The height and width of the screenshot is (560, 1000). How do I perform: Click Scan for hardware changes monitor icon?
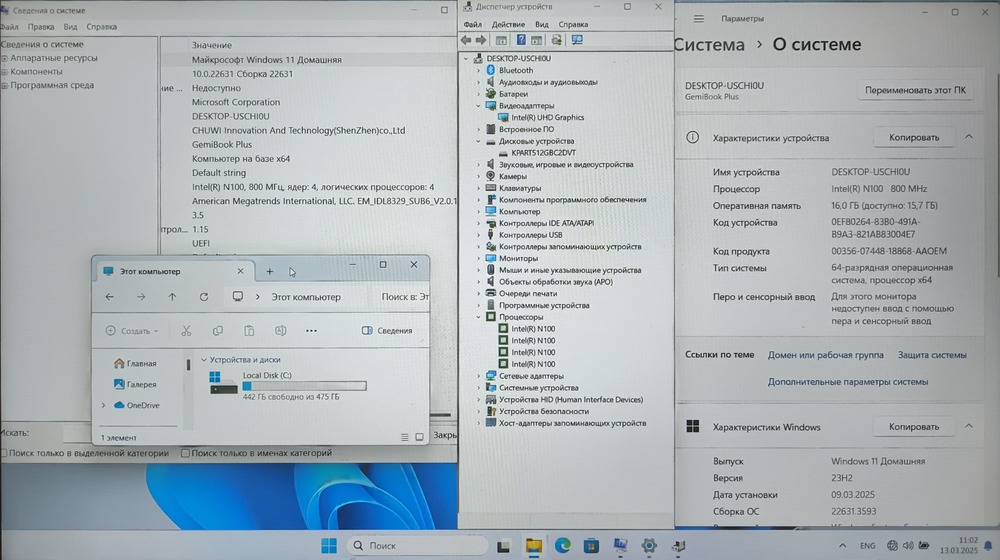pos(577,40)
